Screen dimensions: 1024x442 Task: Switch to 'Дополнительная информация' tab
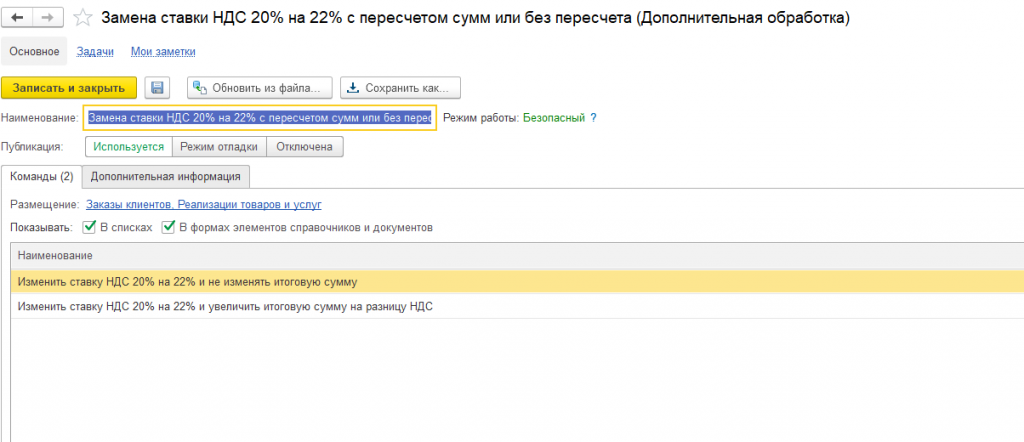click(165, 177)
